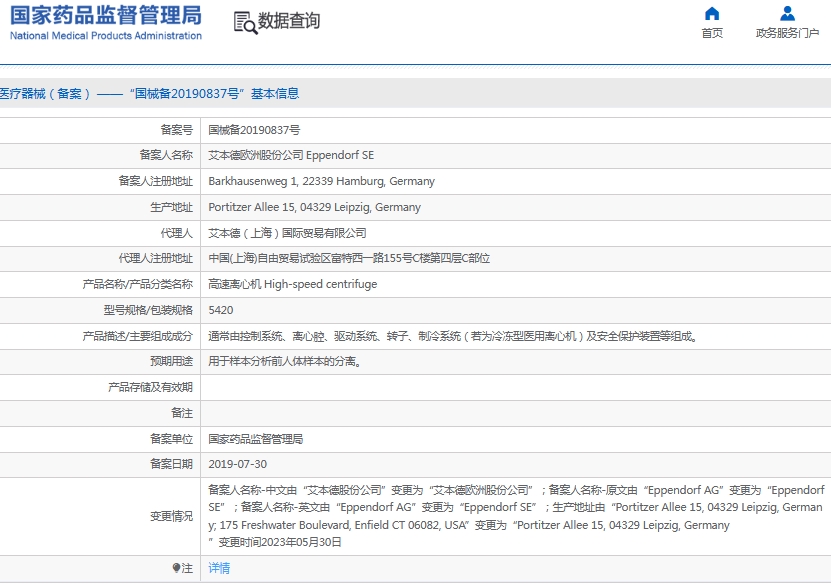Click the first line of 变更情况 text
This screenshot has height=585, width=831.
516,490
